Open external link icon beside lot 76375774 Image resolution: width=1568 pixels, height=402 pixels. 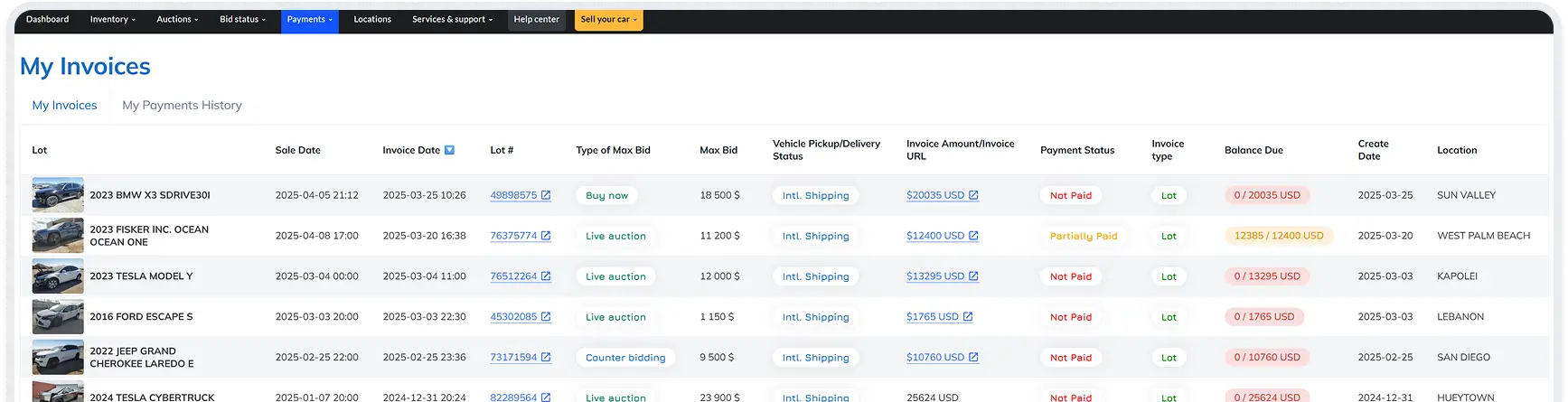(546, 236)
